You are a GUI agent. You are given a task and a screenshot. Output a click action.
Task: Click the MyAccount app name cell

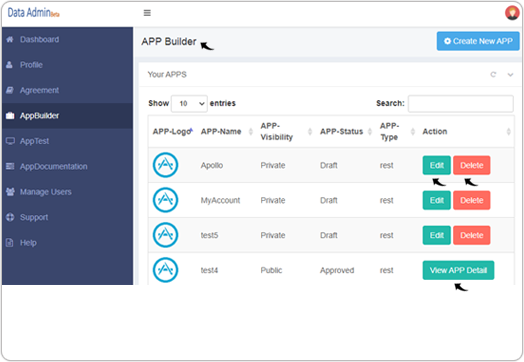coord(220,201)
